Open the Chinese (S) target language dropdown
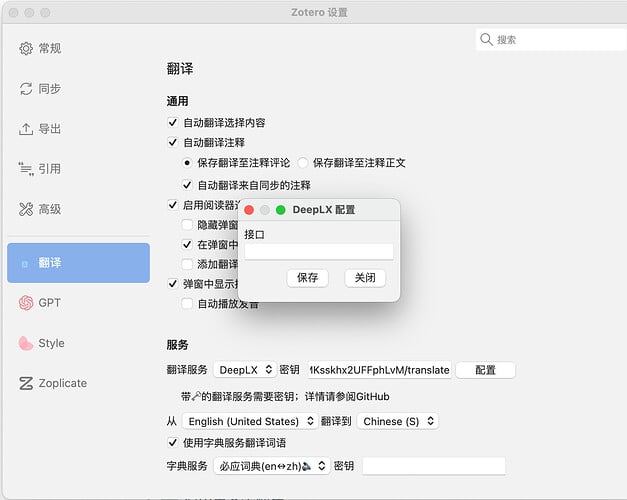This screenshot has width=627, height=500. pyautogui.click(x=397, y=421)
